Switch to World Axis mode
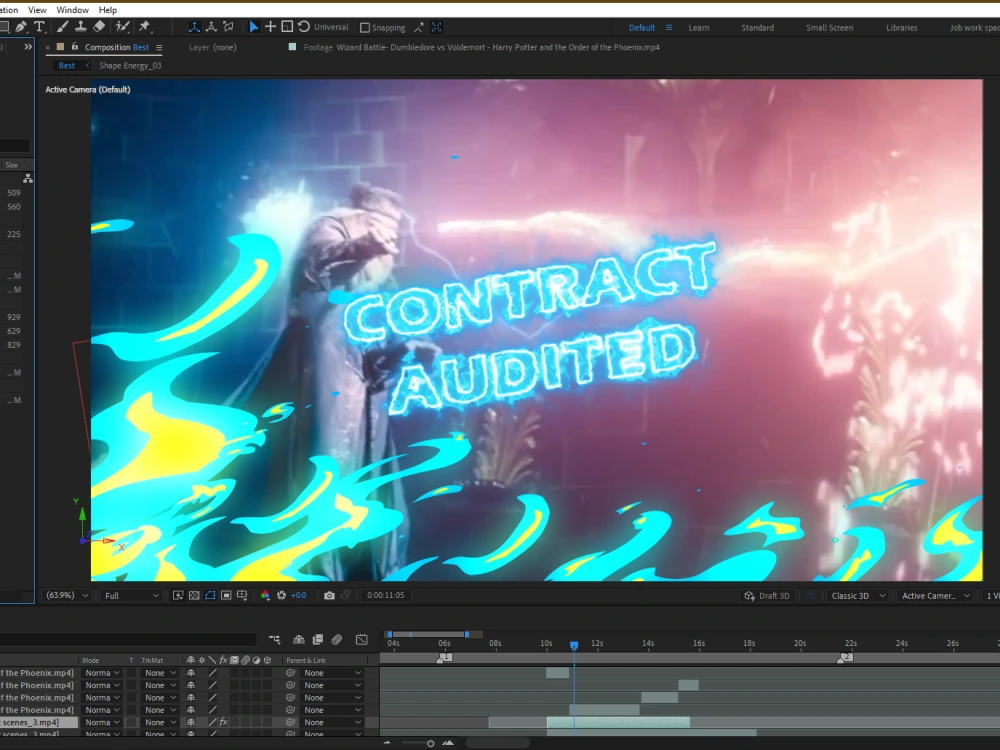The height and width of the screenshot is (750, 1000). coord(211,27)
